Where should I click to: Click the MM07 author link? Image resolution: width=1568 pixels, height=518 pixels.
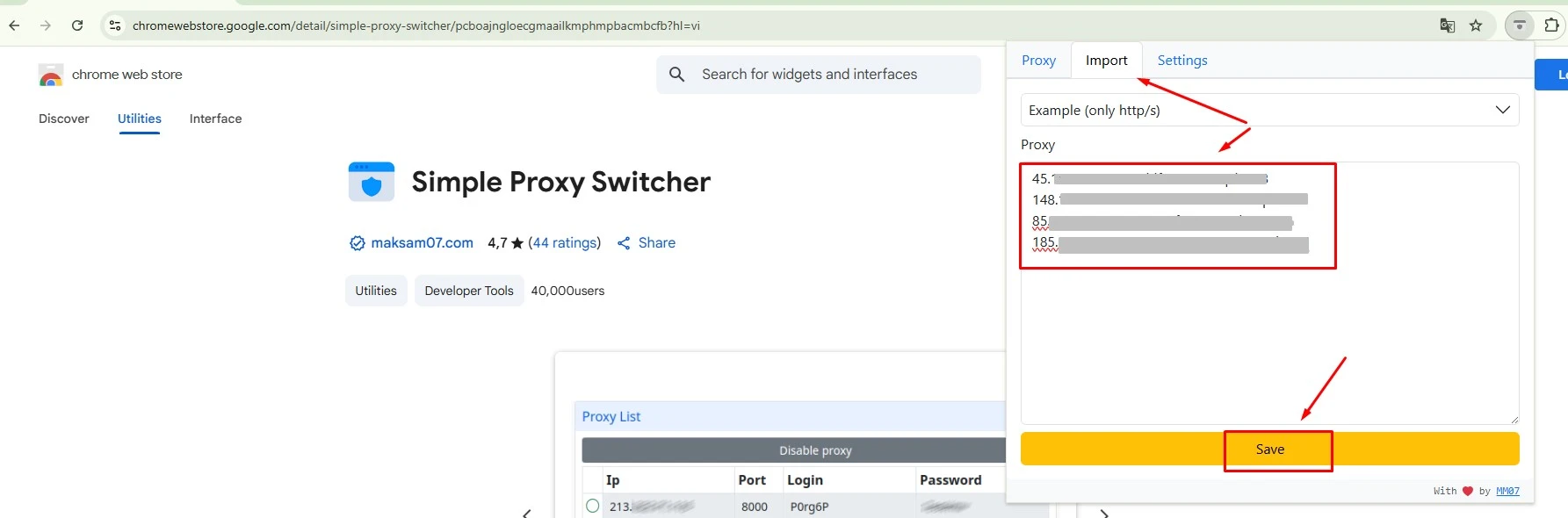coord(1507,491)
